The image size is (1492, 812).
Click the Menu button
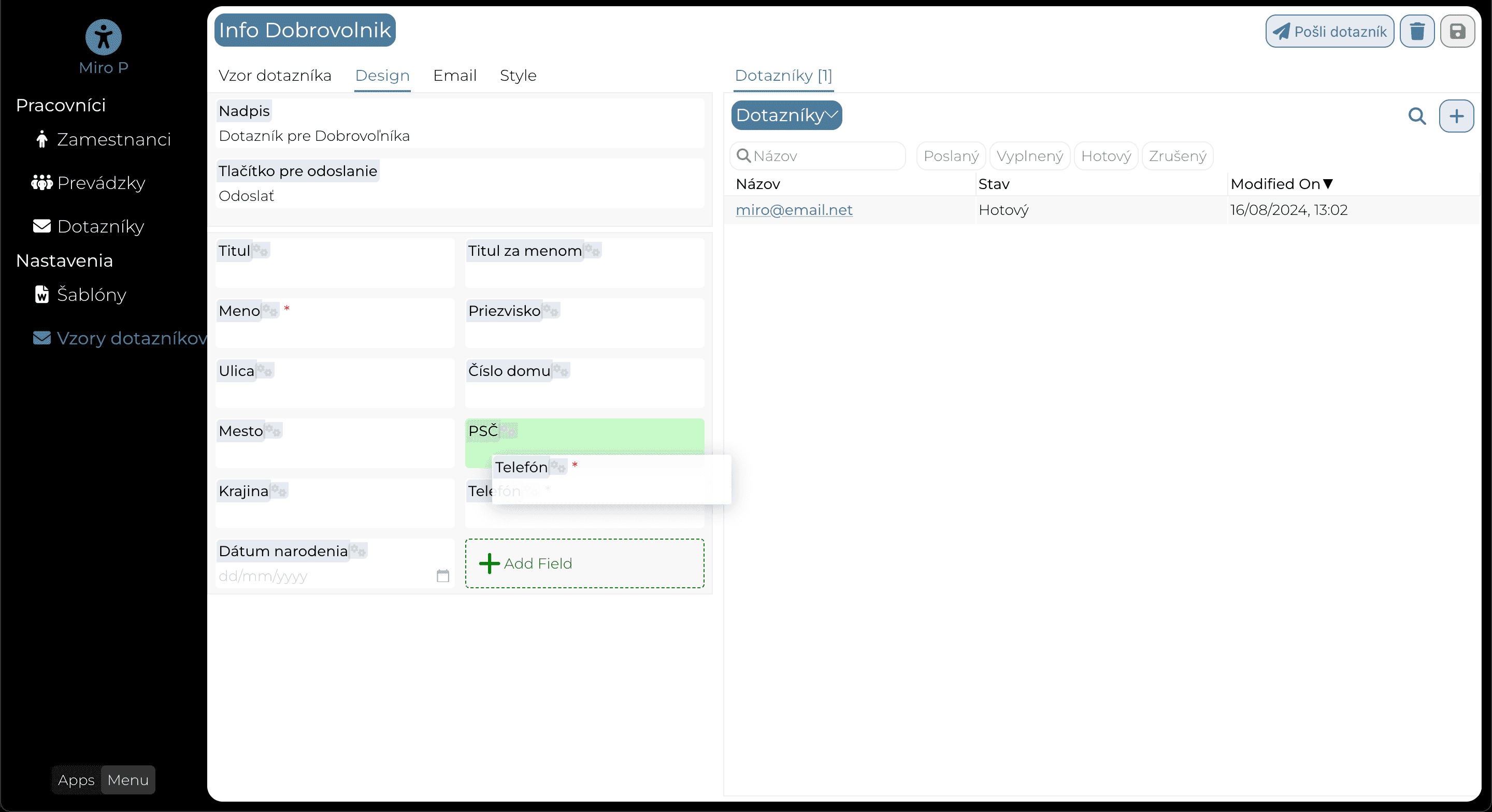(x=128, y=780)
